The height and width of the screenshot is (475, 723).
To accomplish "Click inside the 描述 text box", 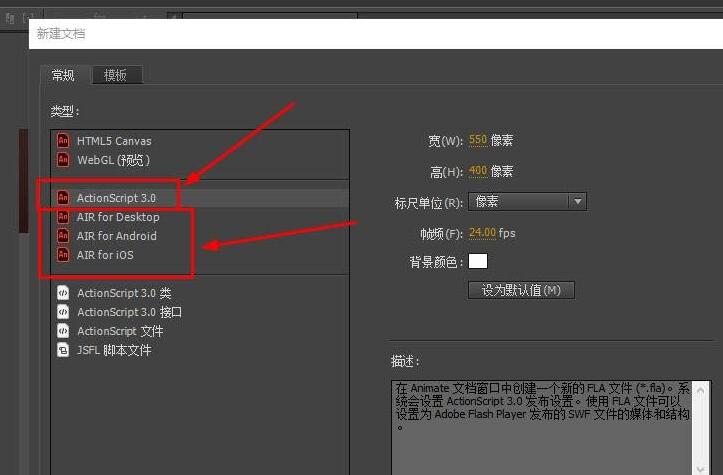I will [542, 428].
